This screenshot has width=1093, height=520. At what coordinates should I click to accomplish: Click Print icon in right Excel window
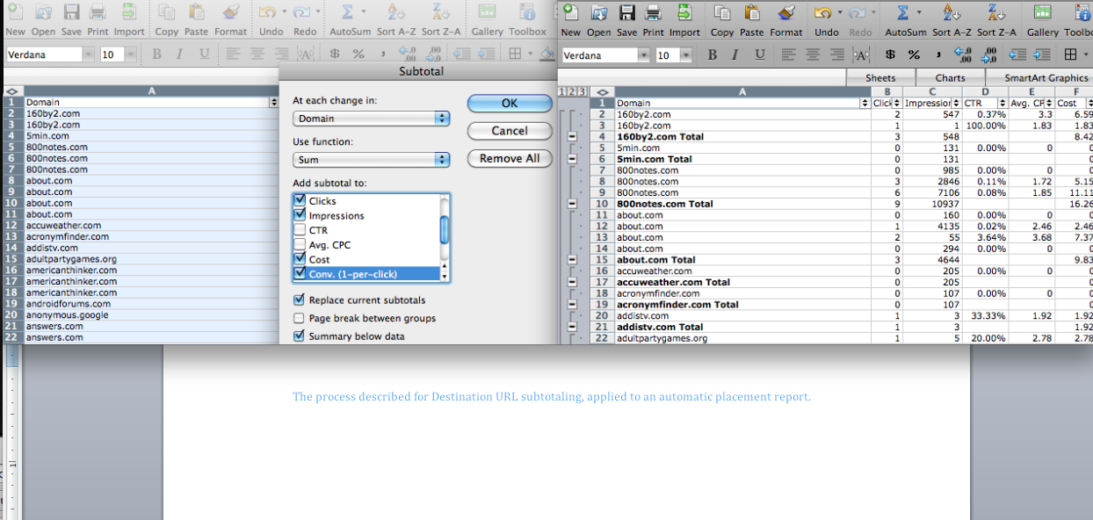coord(653,13)
